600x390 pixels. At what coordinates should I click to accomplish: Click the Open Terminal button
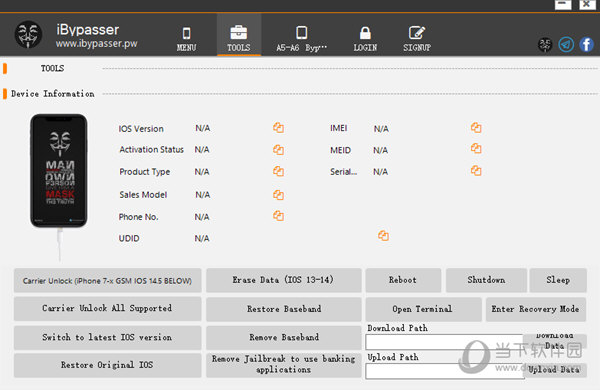coord(423,309)
